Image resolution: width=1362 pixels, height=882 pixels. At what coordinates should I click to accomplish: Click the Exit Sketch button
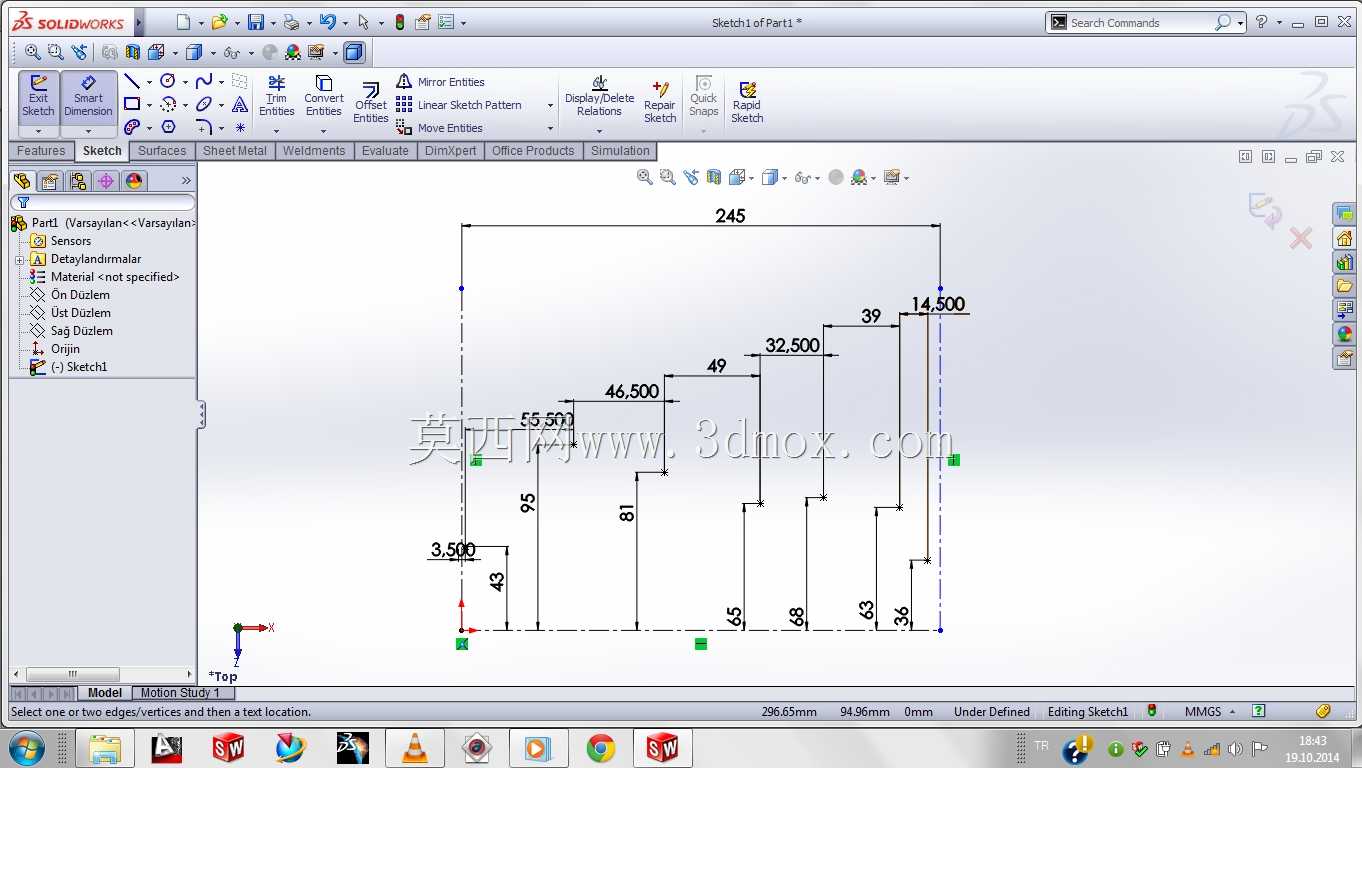(38, 97)
